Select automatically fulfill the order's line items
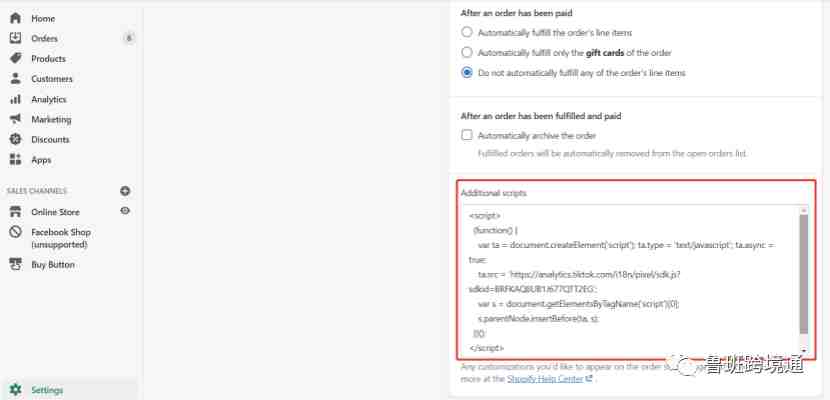This screenshot has width=830, height=400. tap(466, 32)
